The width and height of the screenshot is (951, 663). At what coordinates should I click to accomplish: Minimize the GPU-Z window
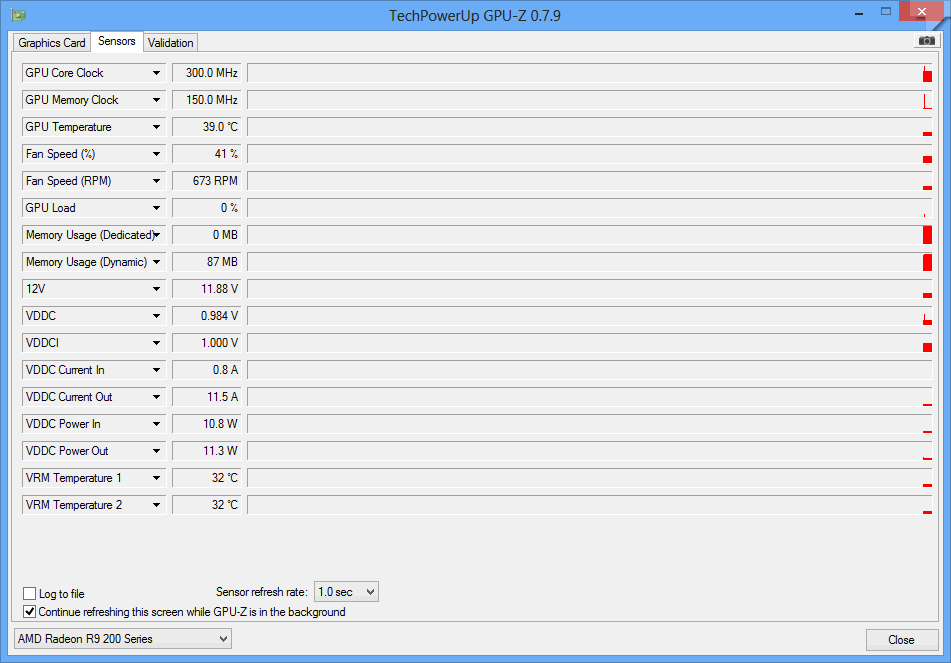click(x=859, y=12)
